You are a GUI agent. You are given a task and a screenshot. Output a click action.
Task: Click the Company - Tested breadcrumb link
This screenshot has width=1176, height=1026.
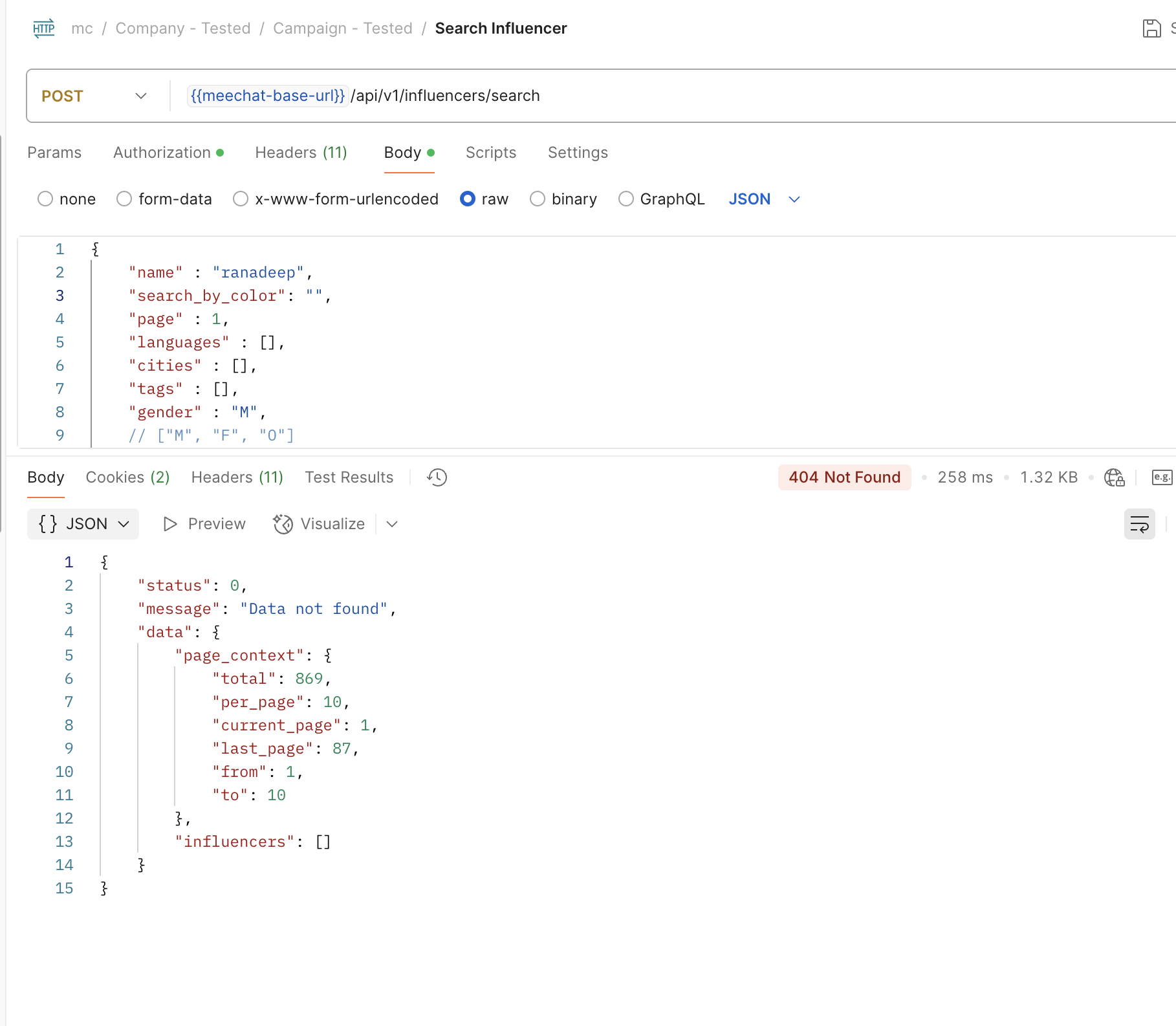182,28
